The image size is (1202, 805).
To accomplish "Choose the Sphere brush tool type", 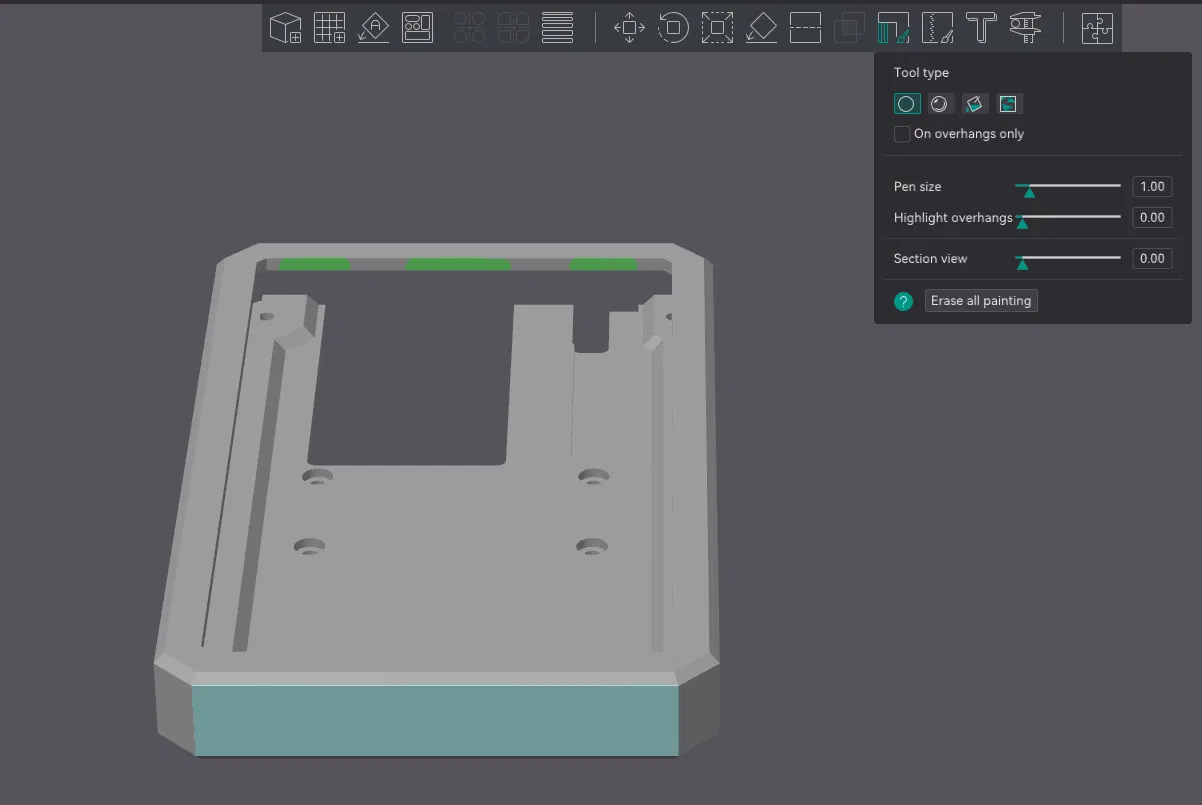I will click(940, 103).
